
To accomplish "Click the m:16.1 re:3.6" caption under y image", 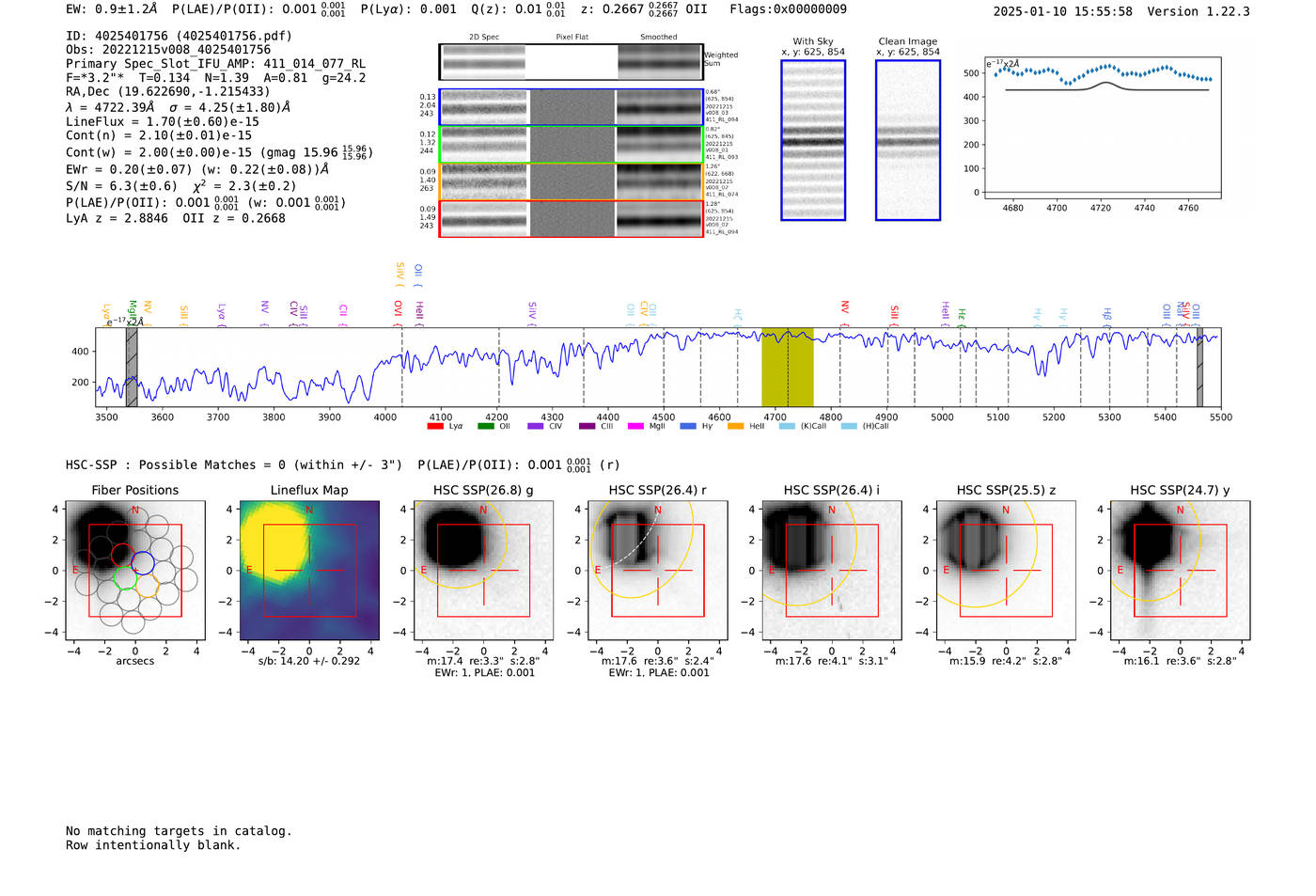I will point(1181,661).
